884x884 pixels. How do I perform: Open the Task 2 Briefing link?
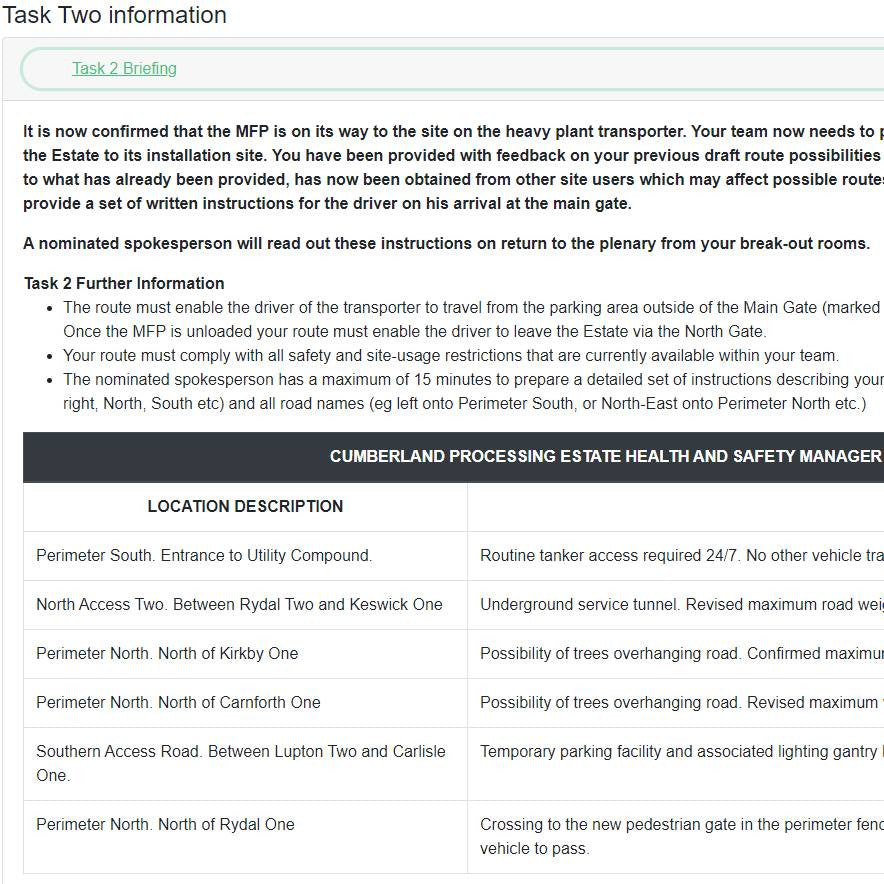pos(124,68)
